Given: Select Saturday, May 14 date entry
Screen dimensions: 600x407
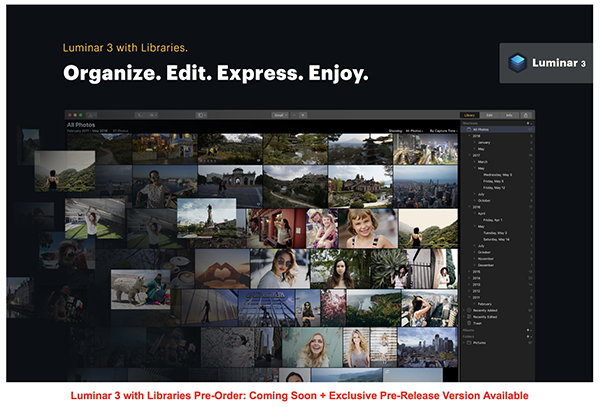Looking at the screenshot, I should (x=496, y=239).
